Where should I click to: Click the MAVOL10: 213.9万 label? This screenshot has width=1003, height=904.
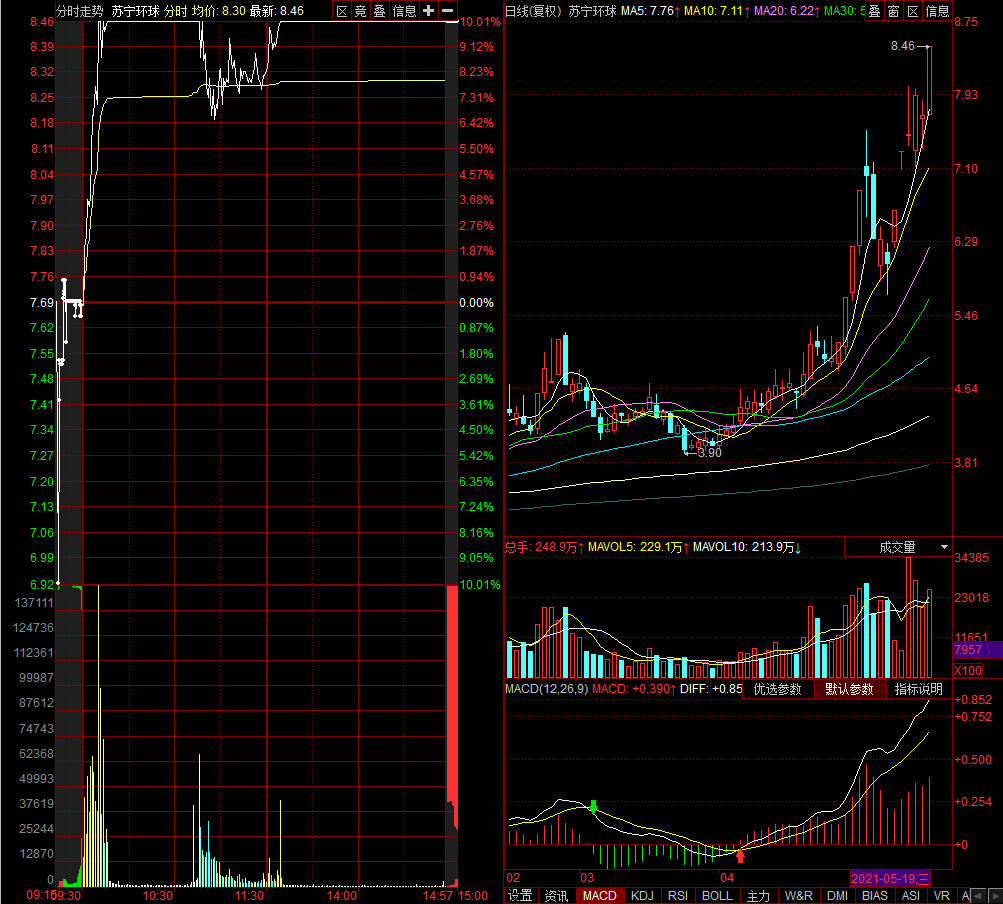tap(747, 547)
